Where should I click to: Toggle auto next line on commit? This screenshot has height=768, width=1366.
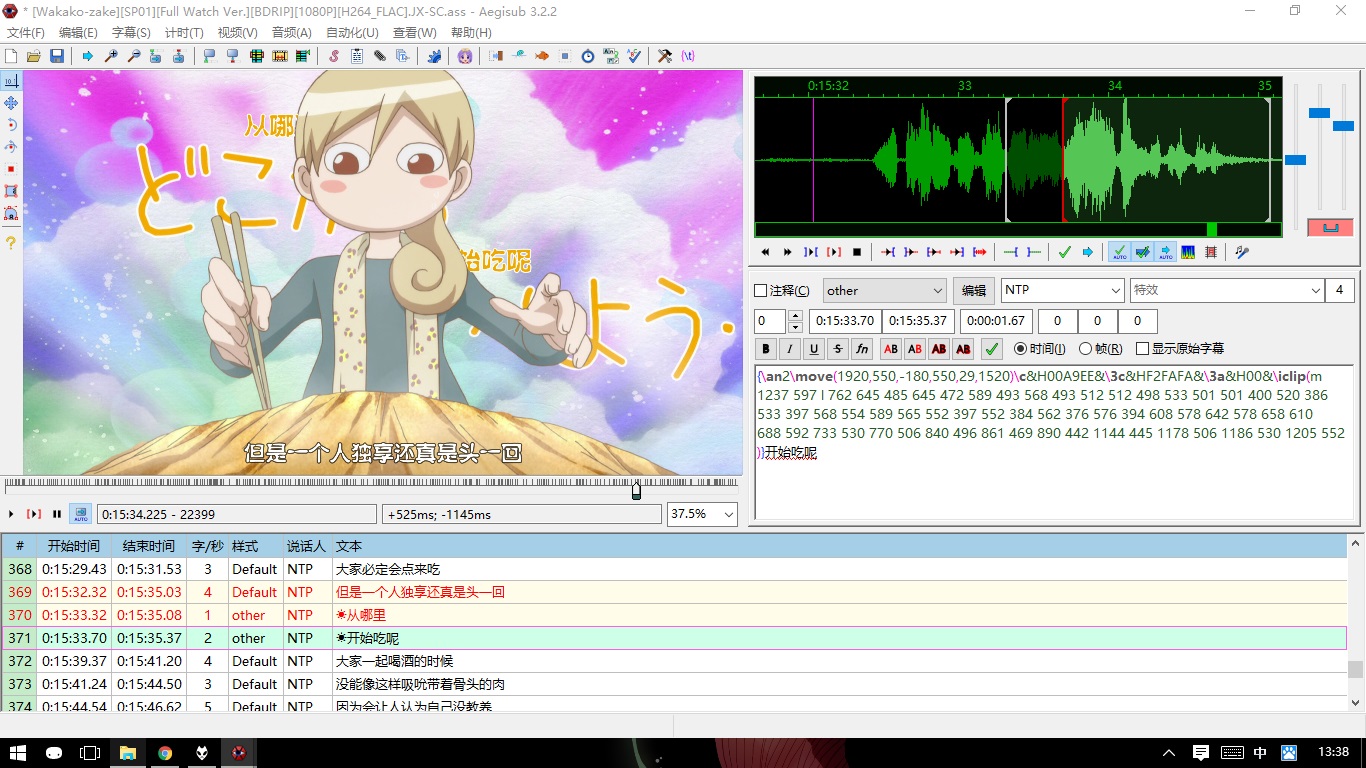click(1142, 252)
